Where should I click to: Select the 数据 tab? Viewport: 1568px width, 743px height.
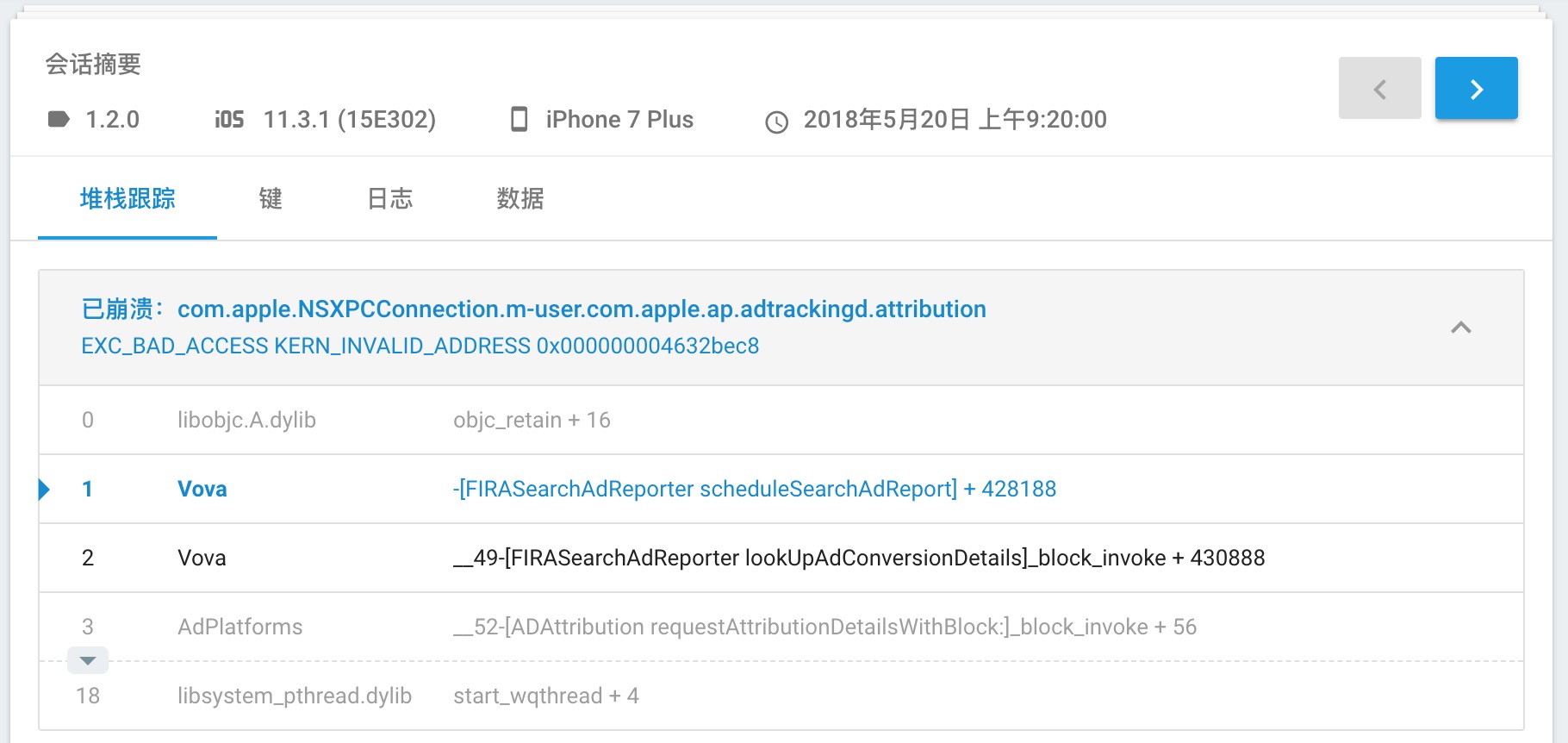pos(520,198)
